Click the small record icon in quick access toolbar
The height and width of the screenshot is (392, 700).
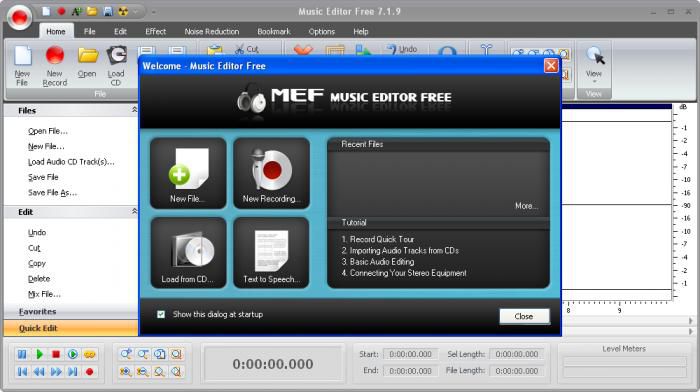pos(62,12)
